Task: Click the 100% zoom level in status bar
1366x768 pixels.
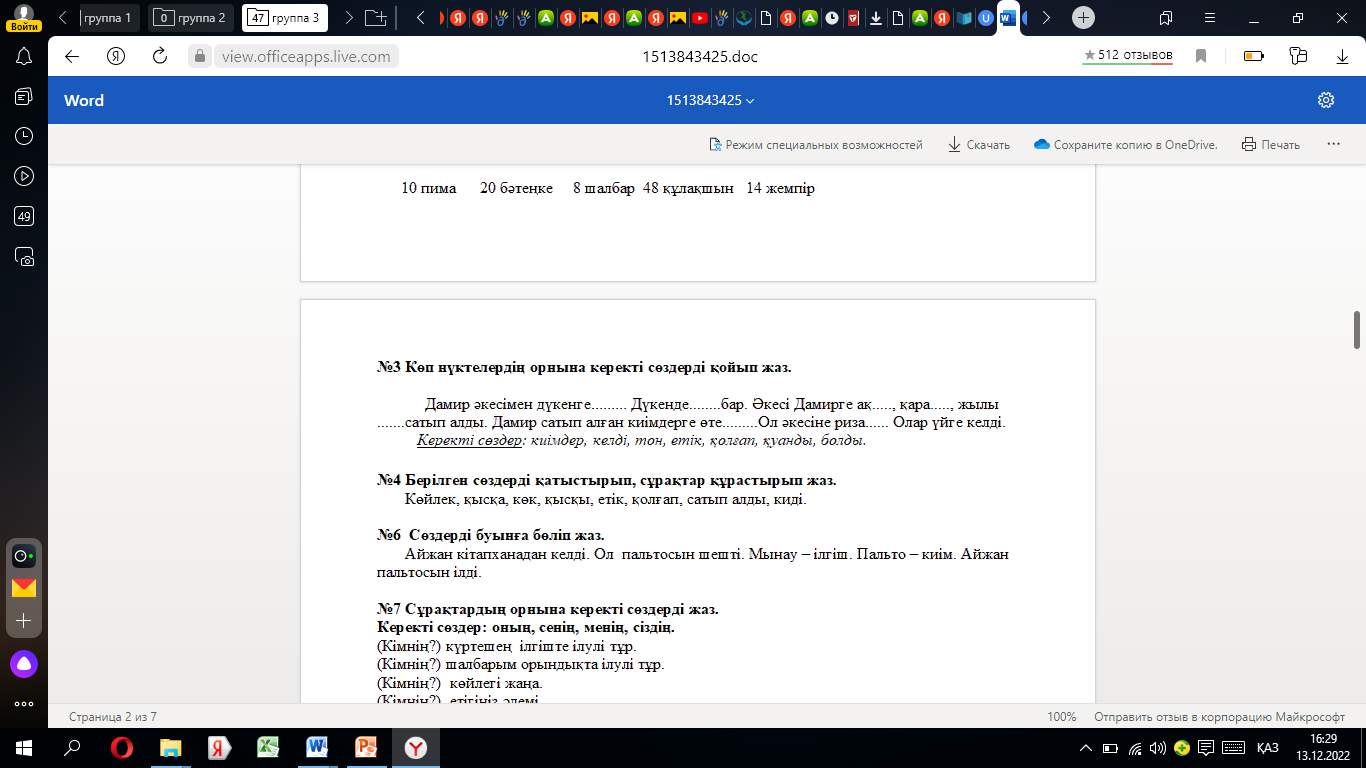Action: click(x=1061, y=717)
